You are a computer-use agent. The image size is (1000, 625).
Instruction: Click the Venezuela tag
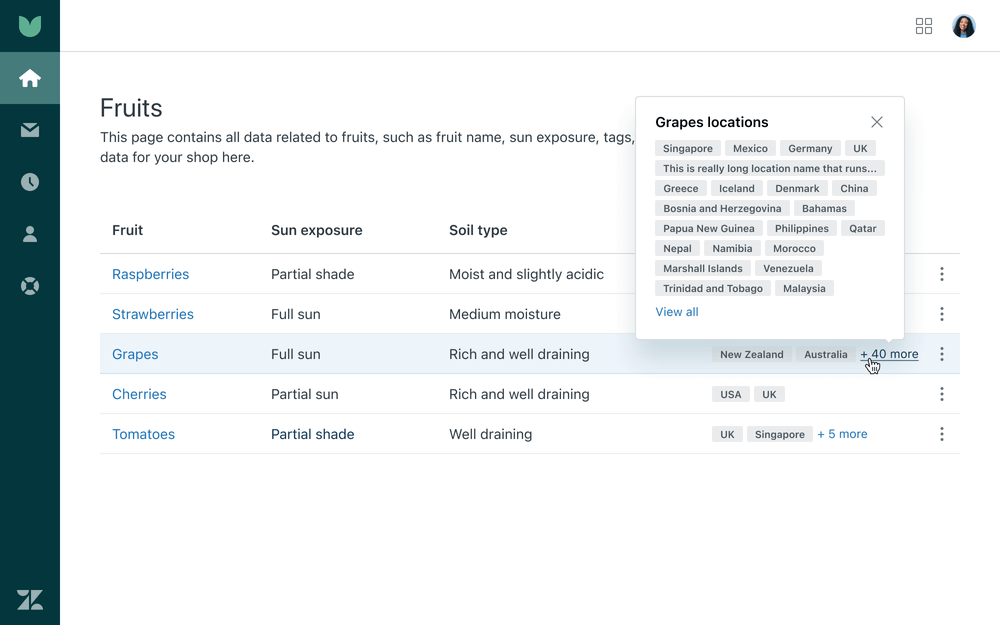[x=788, y=268]
